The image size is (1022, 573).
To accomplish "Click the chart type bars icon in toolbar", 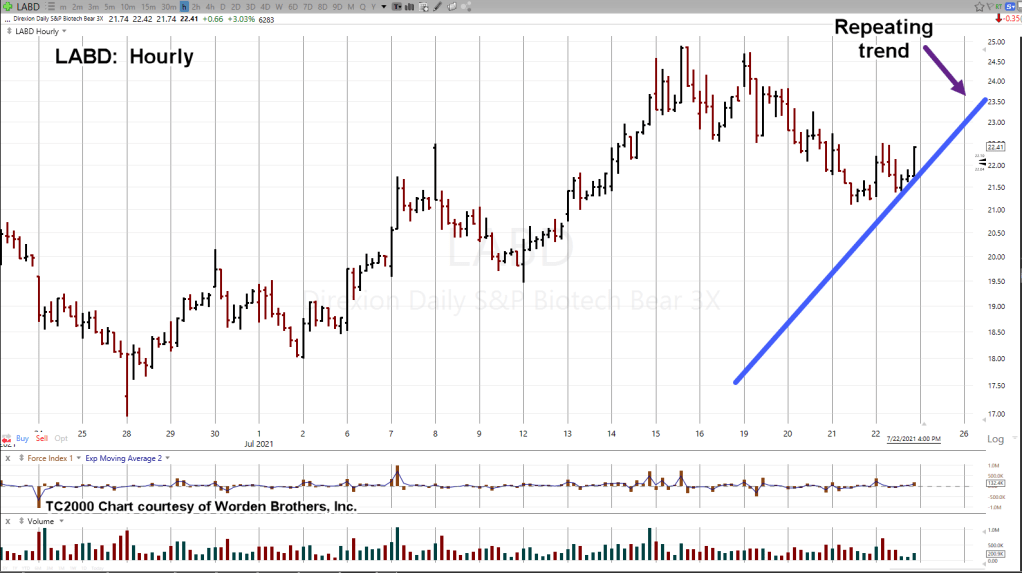I will [x=409, y=7].
